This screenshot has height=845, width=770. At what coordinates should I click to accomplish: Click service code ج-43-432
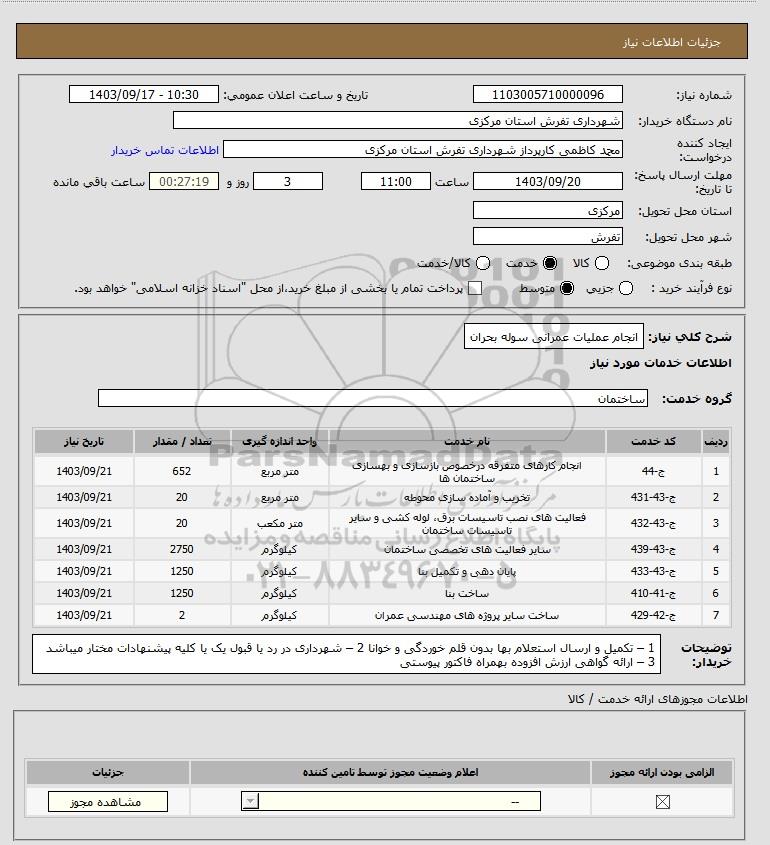(653, 523)
